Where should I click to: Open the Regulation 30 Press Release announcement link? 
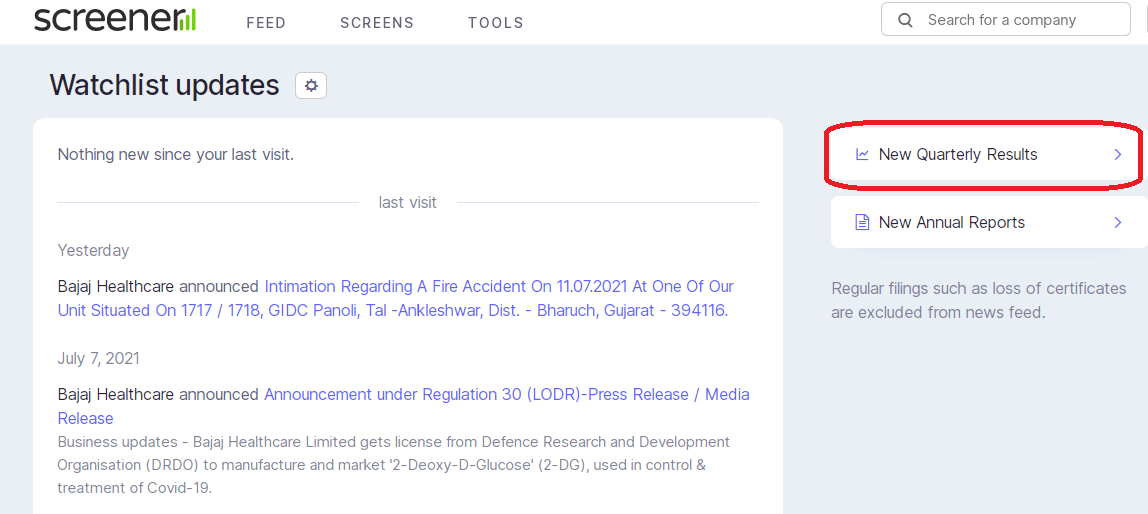[x=403, y=406]
